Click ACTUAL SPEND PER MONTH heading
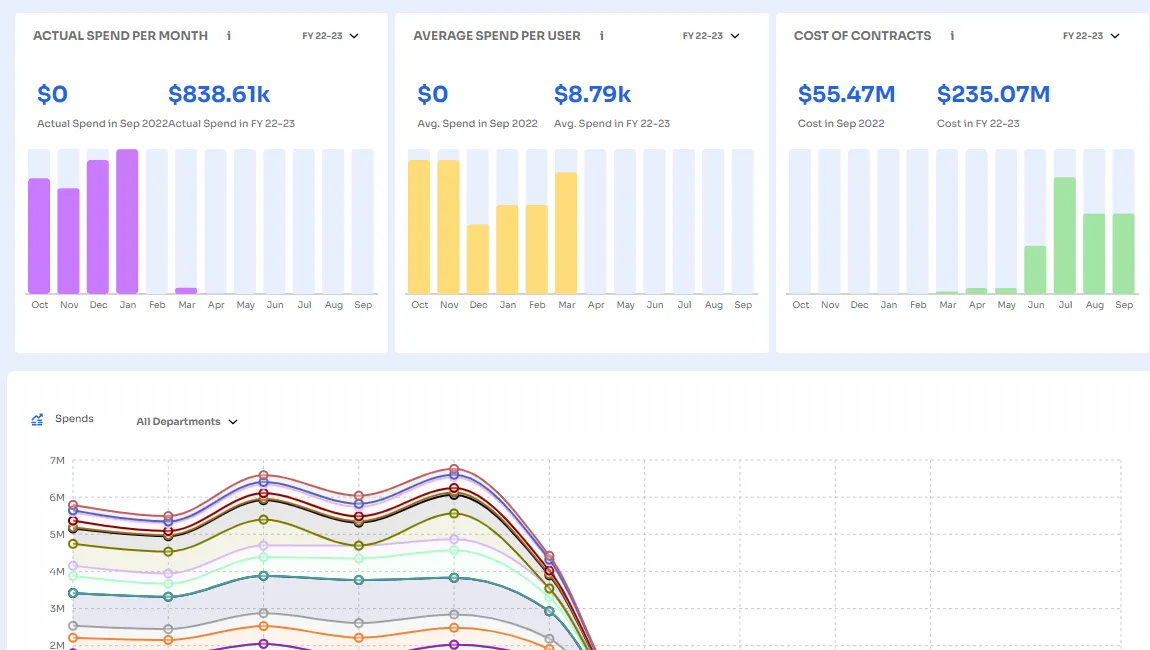 point(120,35)
